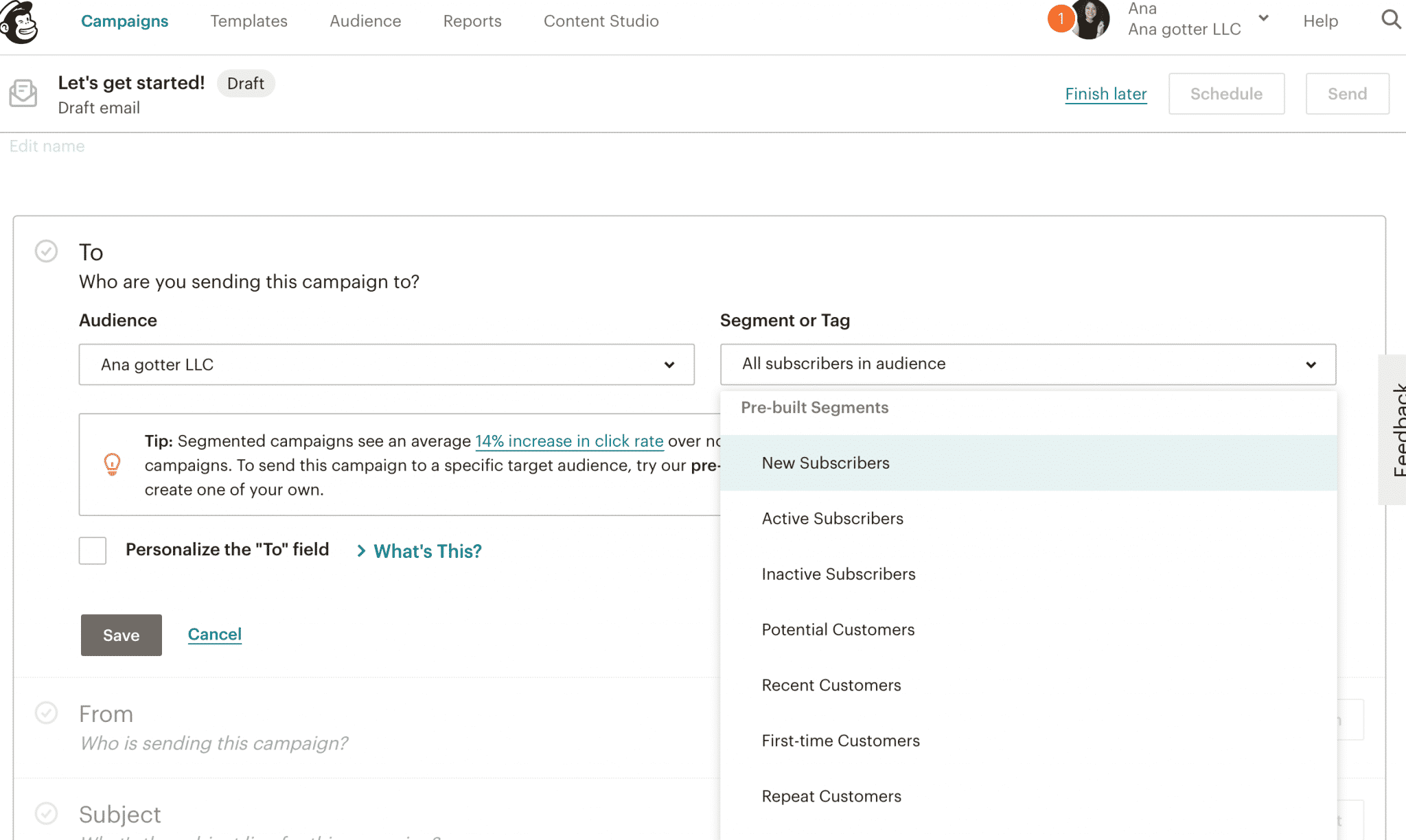This screenshot has width=1406, height=840.
Task: Select Potential Customers segment
Action: tap(1028, 629)
